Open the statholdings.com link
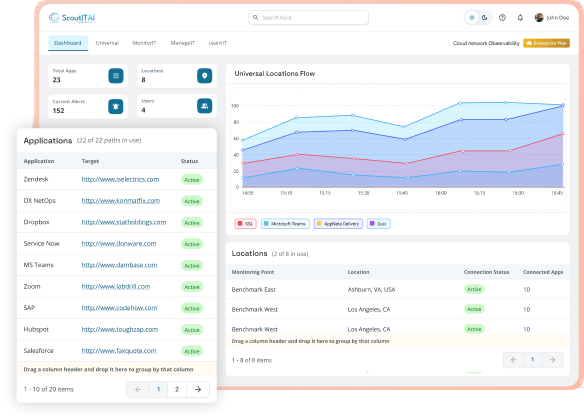The image size is (584, 419). pyautogui.click(x=124, y=222)
